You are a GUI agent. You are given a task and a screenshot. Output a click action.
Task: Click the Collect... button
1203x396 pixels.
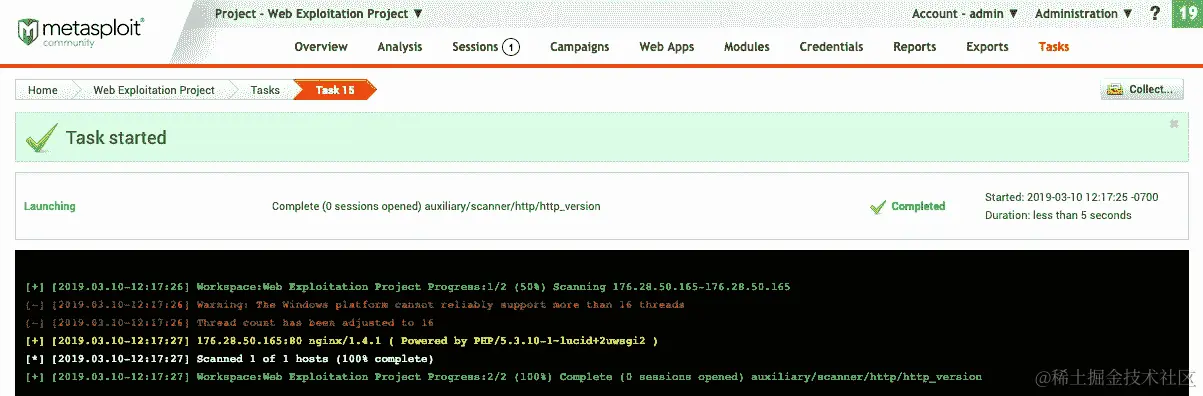tap(1141, 90)
